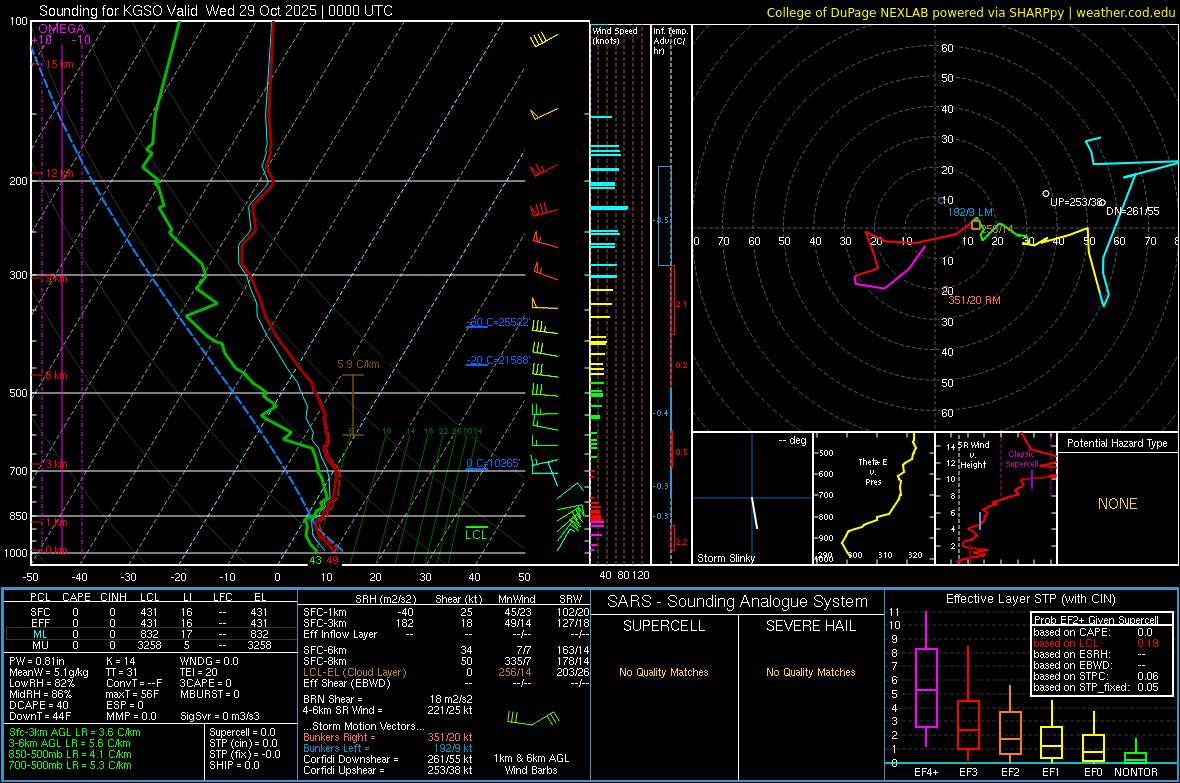Screen dimensions: 1180x783
Task: Click the Storm Slinky panel label
Action: (x=726, y=558)
